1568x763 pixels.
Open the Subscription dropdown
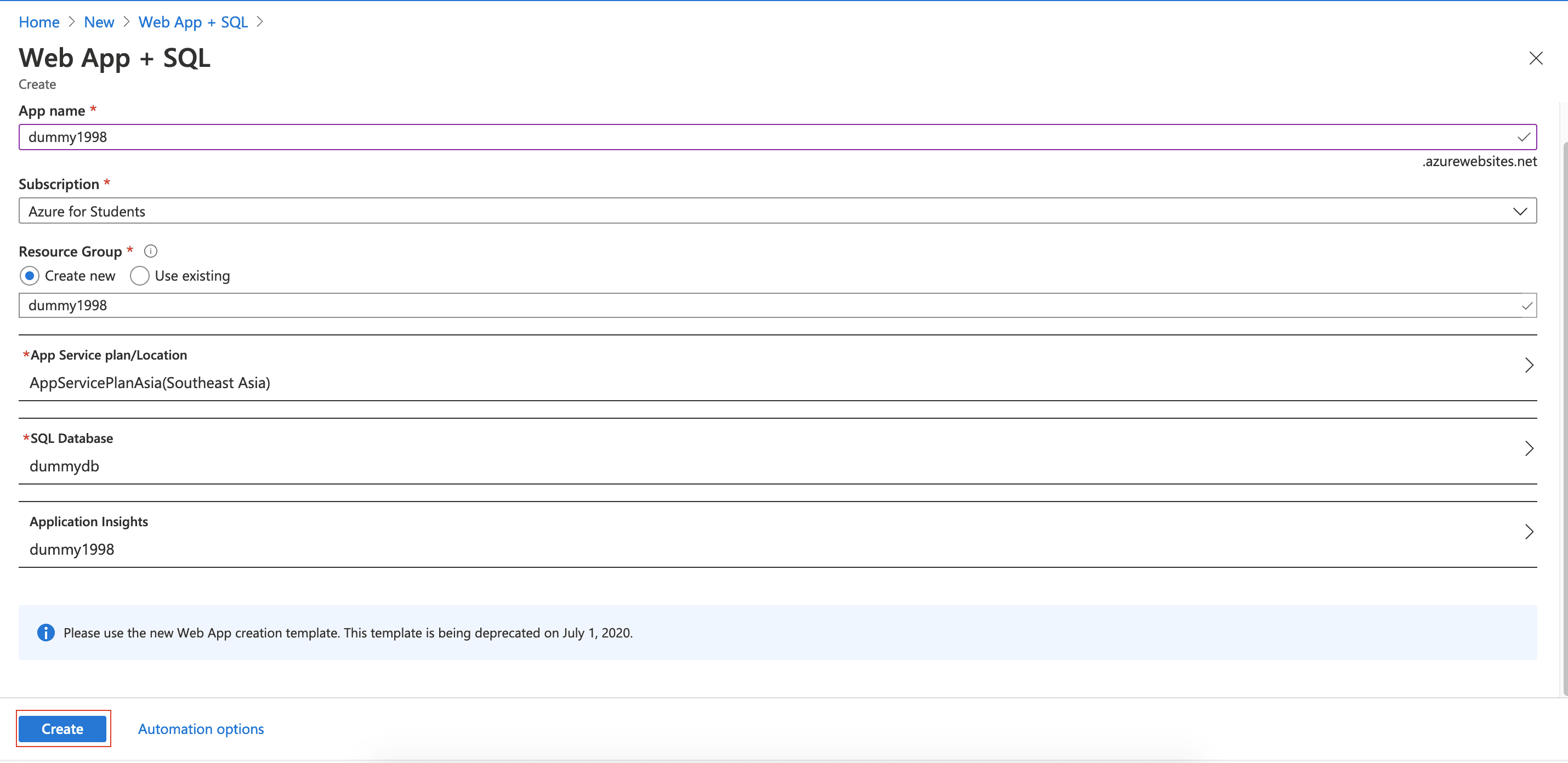777,211
